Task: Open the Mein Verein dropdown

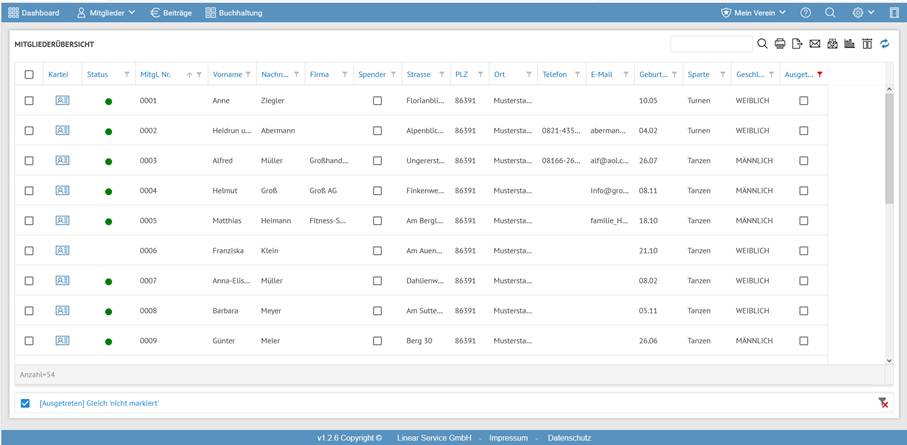Action: tap(753, 13)
